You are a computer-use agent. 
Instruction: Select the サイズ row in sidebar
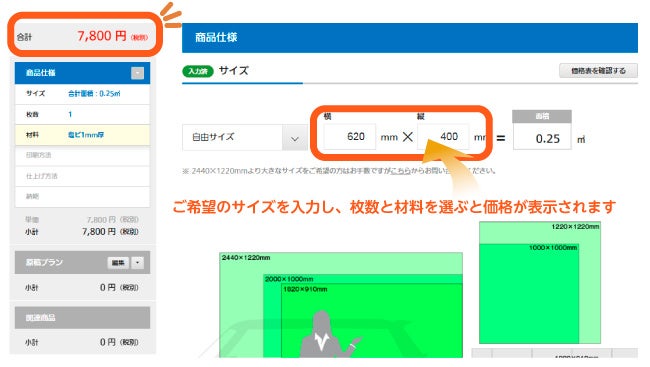(x=82, y=94)
